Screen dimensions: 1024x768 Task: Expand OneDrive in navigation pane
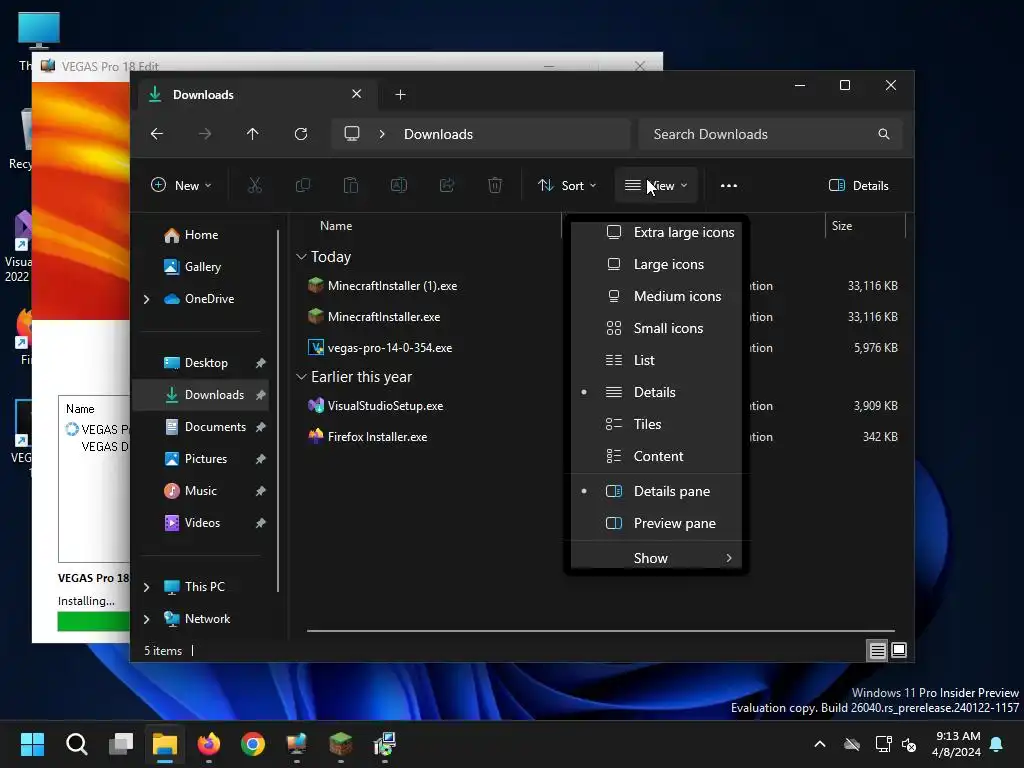coord(146,299)
